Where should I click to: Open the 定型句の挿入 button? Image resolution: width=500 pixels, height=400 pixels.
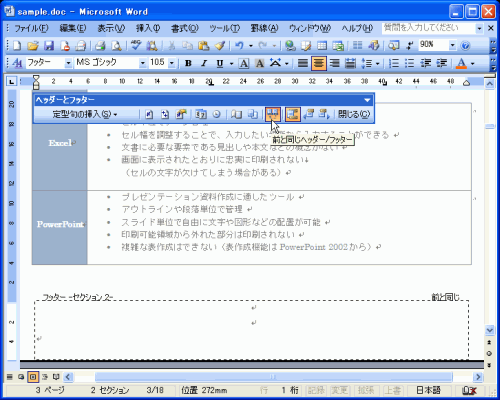[85, 114]
